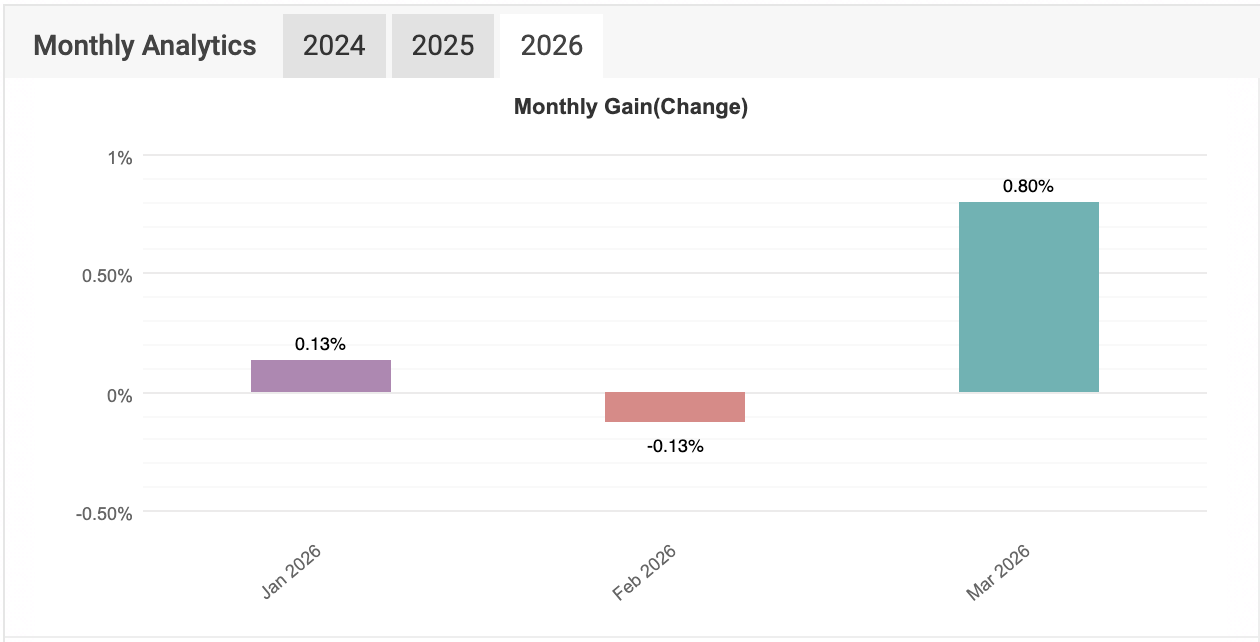
Task: Select the 2026 tab
Action: tap(551, 46)
